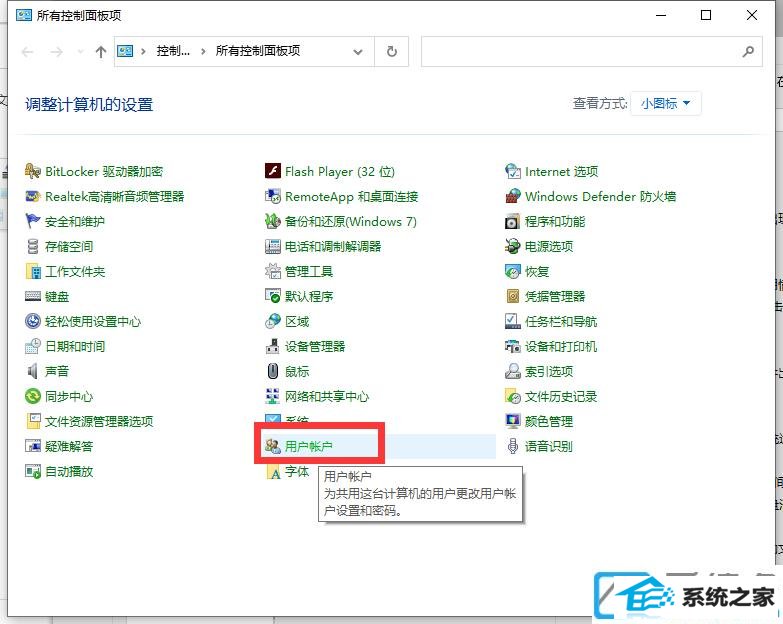Image resolution: width=783 pixels, height=624 pixels.
Task: Select 控制... breadcrumb segment
Action: pos(173,51)
